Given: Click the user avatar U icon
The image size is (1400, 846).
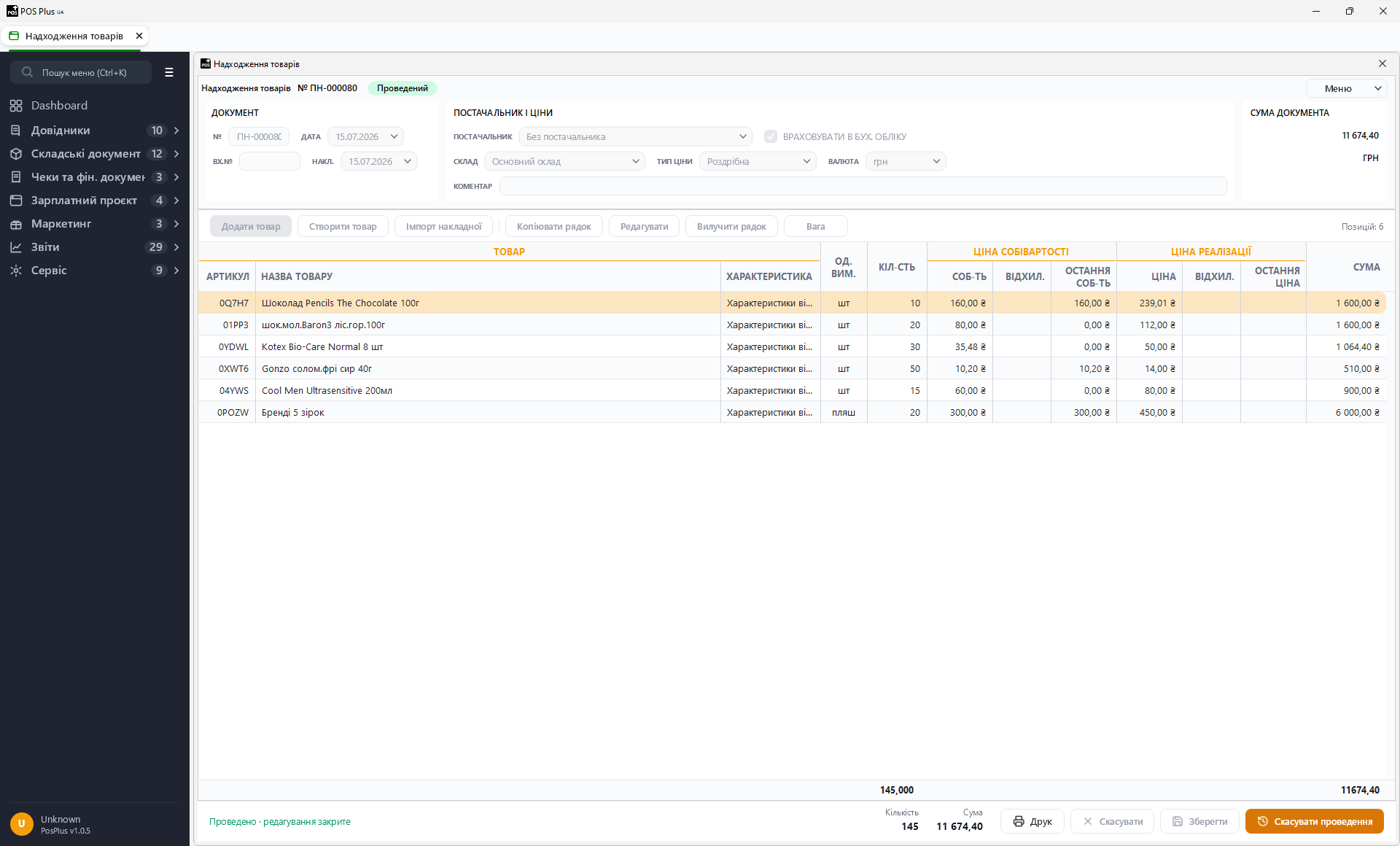Looking at the screenshot, I should (22, 824).
